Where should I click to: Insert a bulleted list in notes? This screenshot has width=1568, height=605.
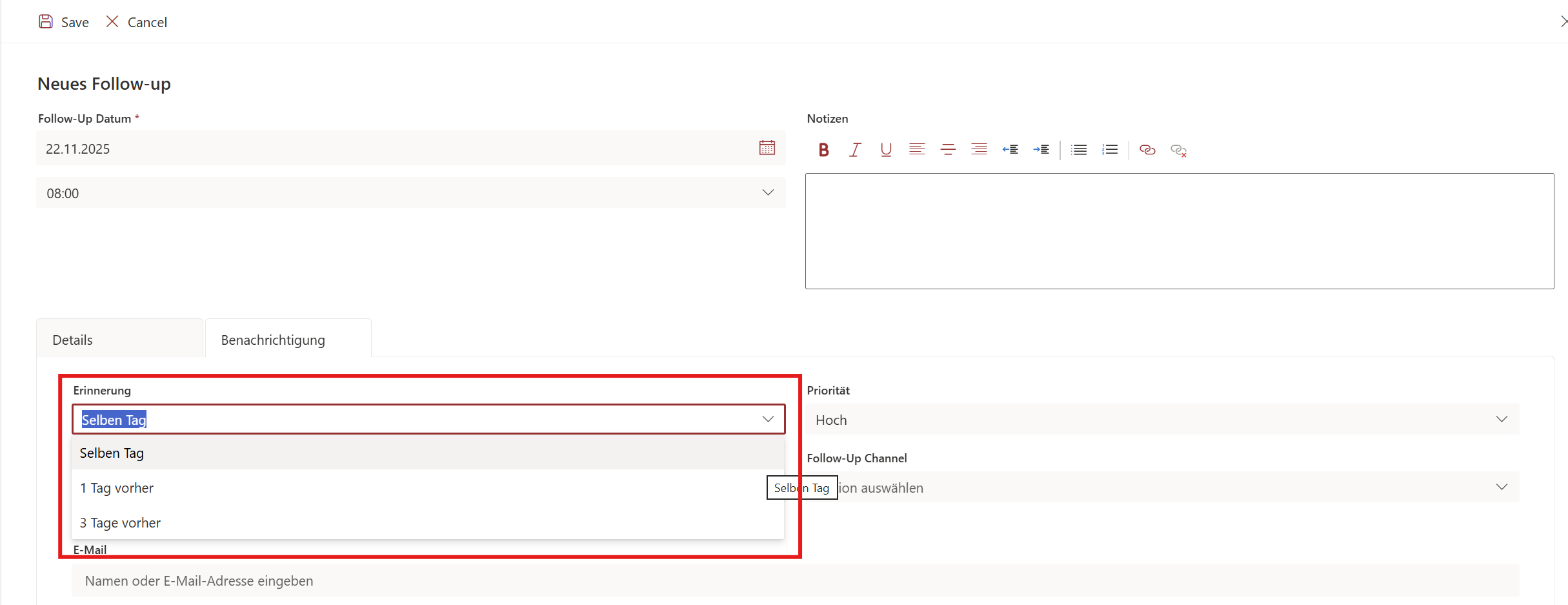click(1078, 150)
